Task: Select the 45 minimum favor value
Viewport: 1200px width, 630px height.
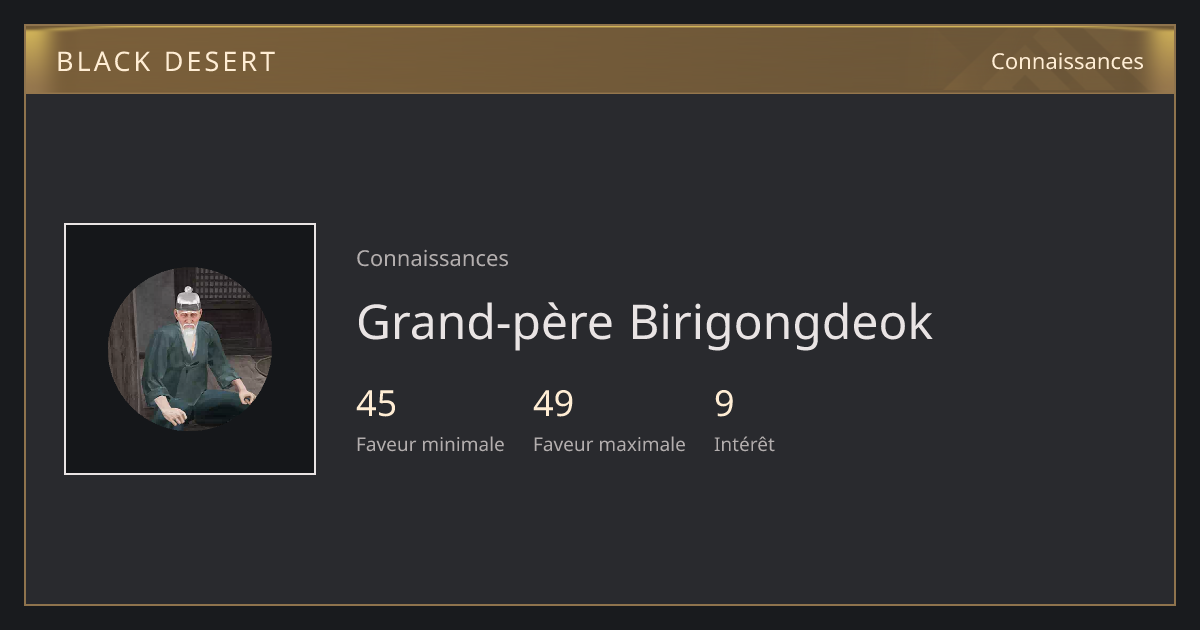Action: coord(376,404)
